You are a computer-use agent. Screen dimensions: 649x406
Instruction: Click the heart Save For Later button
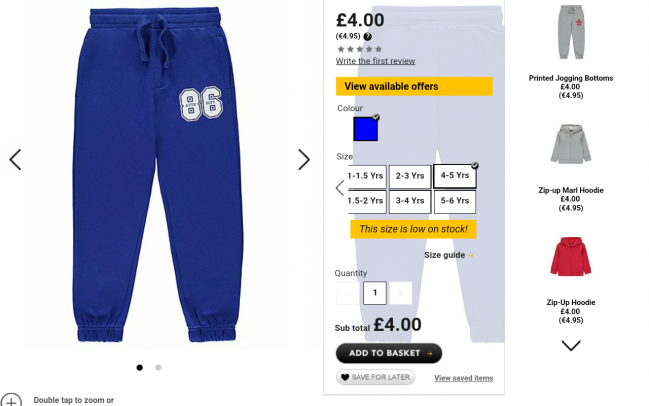[x=375, y=377]
